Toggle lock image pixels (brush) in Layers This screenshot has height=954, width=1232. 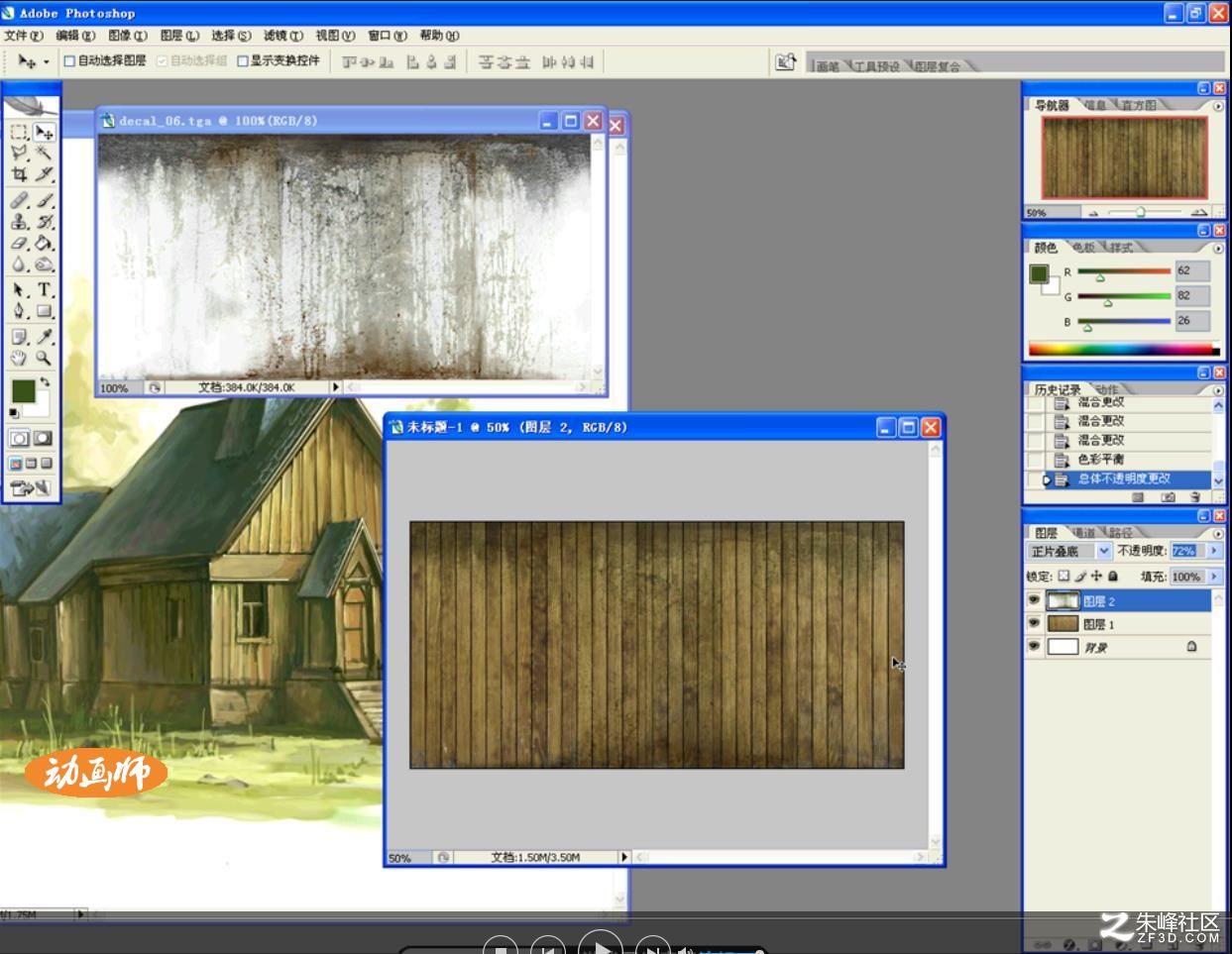point(1080,576)
